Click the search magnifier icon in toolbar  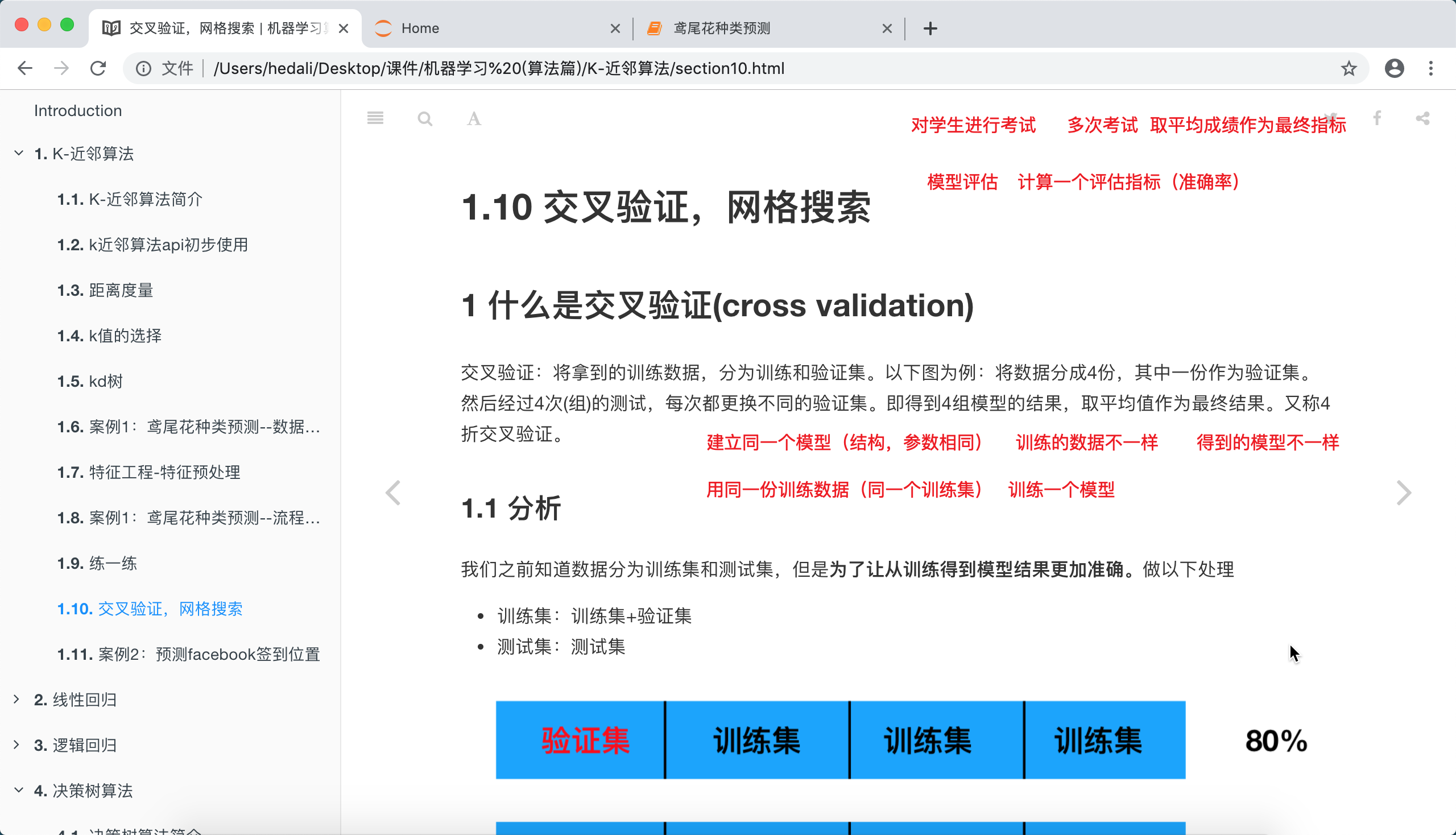point(424,119)
